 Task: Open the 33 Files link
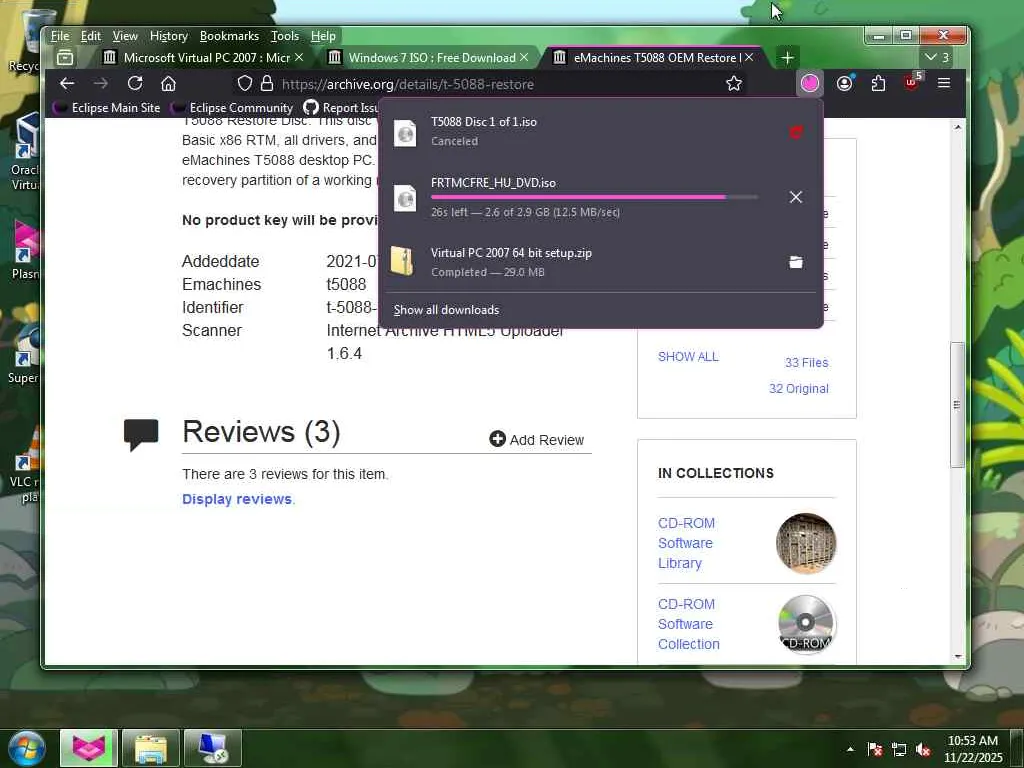pyautogui.click(x=807, y=362)
